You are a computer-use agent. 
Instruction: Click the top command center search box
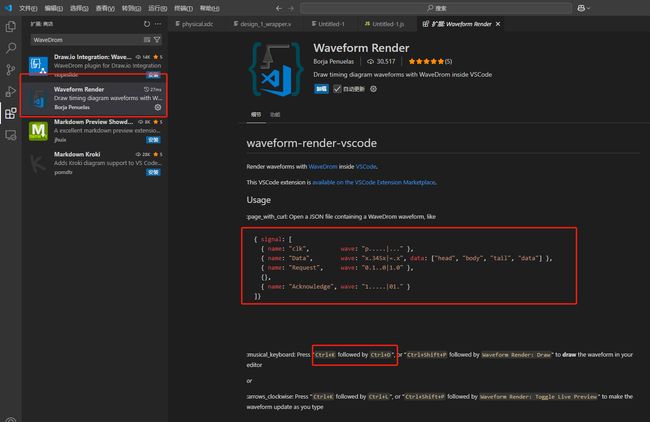pyautogui.click(x=436, y=8)
